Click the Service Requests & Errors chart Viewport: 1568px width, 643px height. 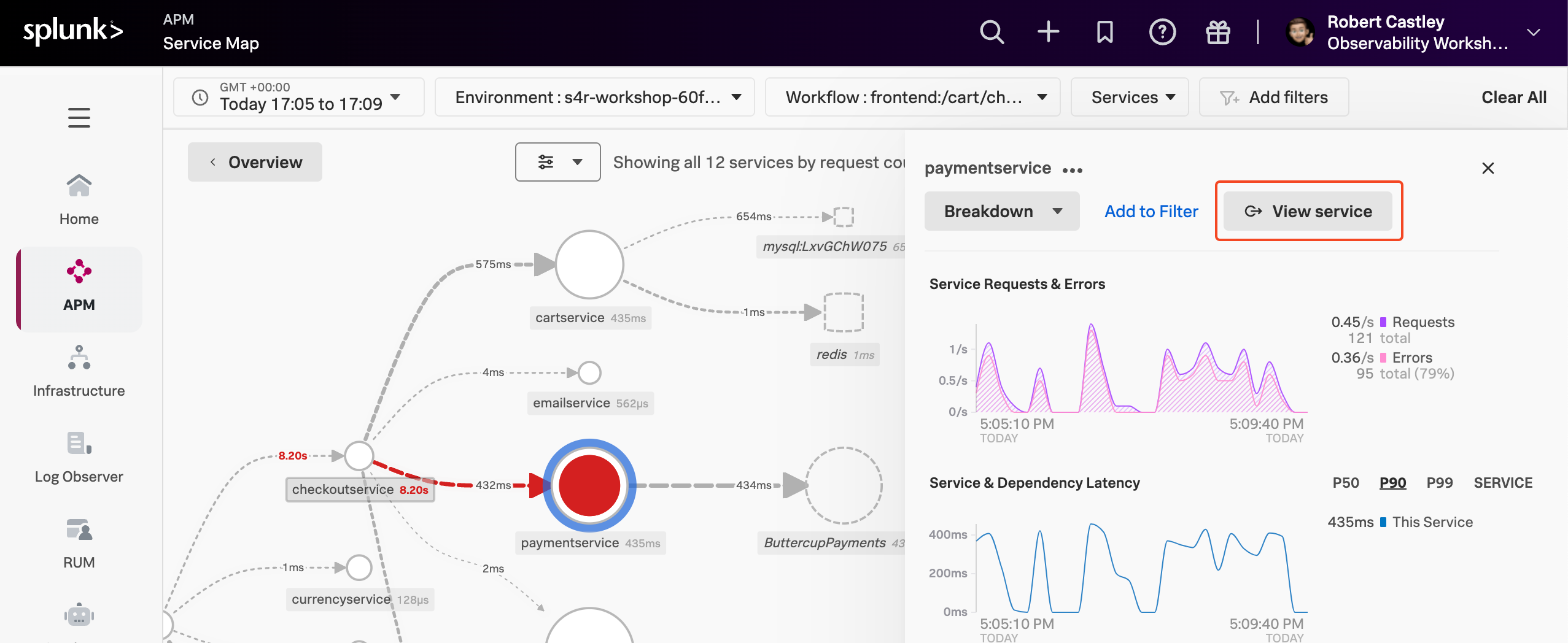point(1141,368)
